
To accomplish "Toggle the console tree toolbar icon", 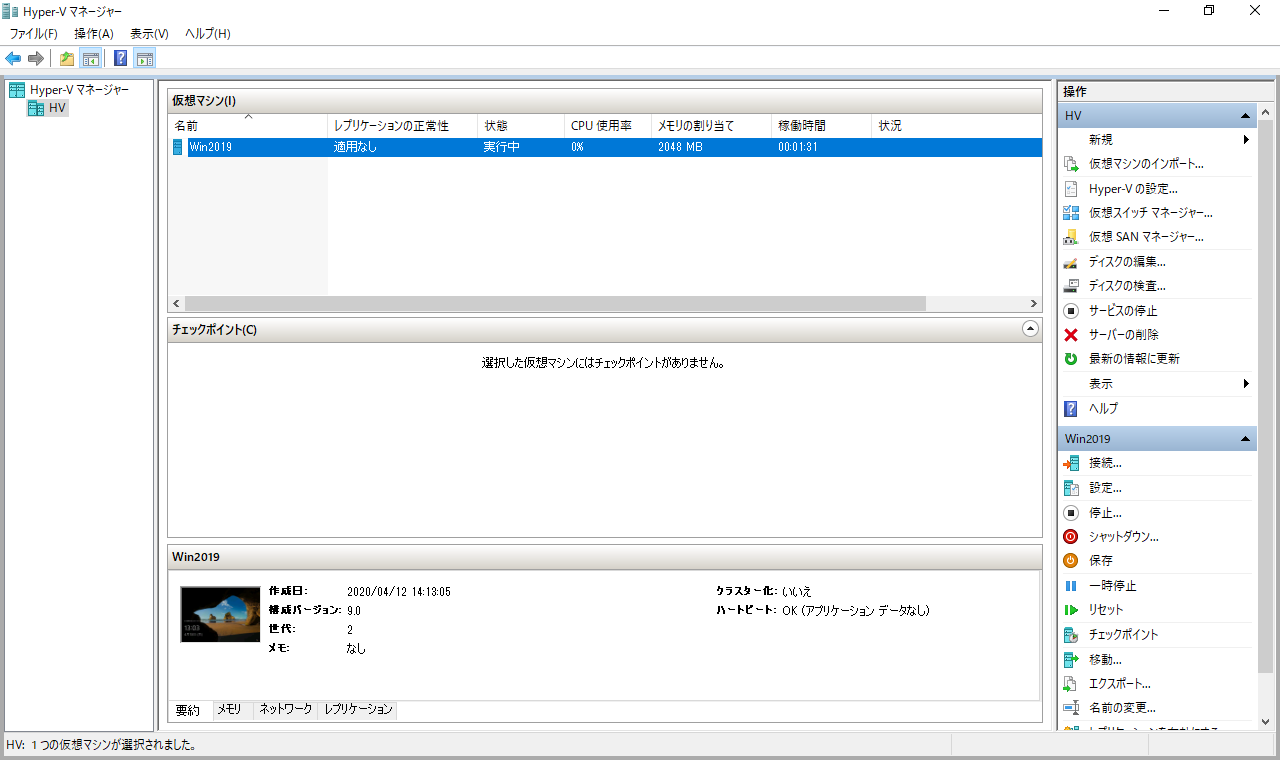I will (x=90, y=58).
